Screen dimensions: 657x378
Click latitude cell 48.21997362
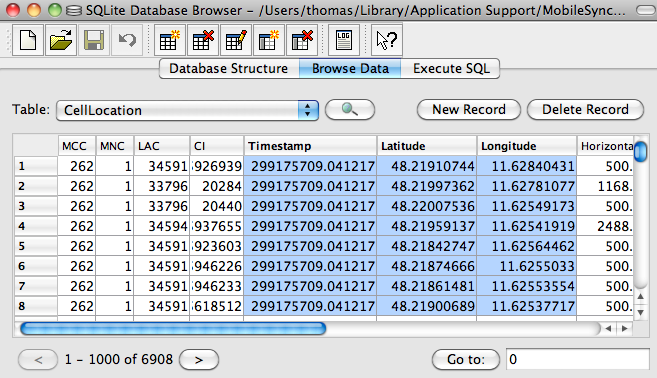427,186
